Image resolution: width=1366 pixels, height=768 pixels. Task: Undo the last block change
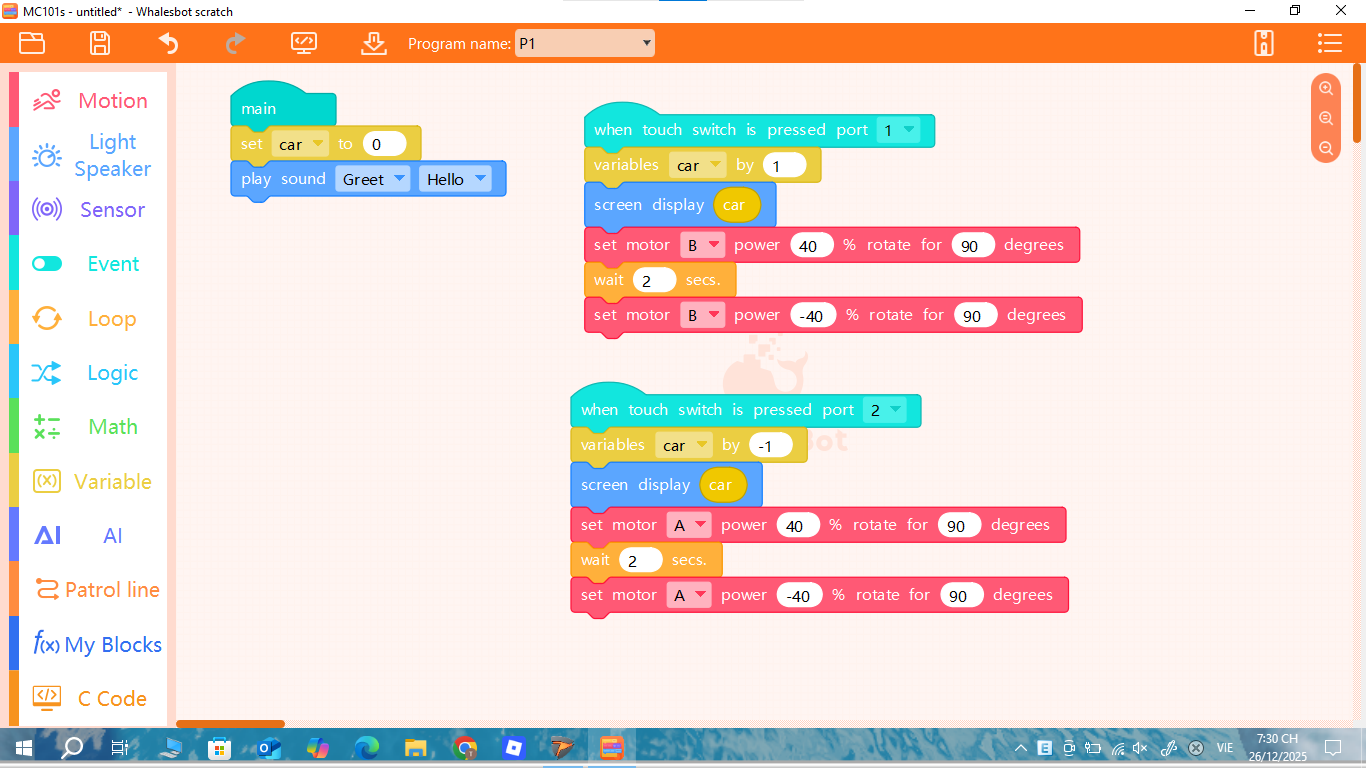pyautogui.click(x=168, y=43)
